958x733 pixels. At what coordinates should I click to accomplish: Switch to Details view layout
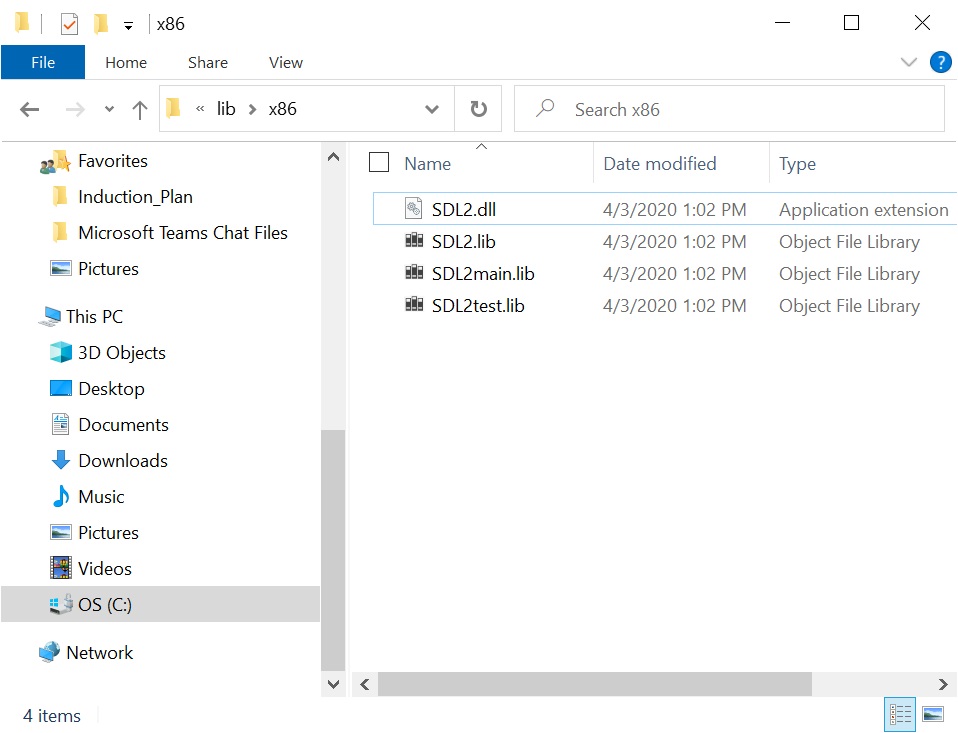coord(900,713)
